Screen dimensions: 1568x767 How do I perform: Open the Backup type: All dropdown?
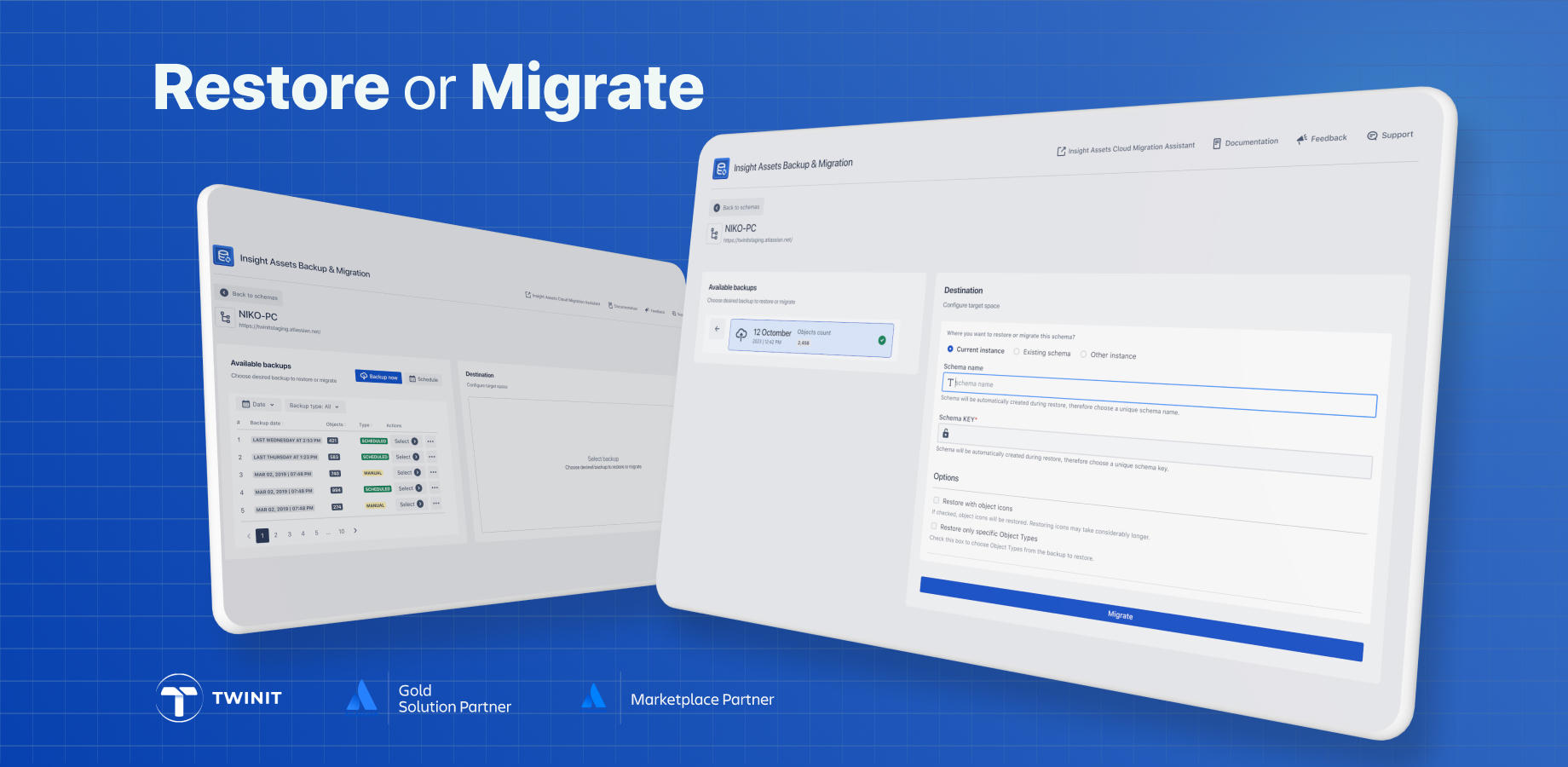pos(314,407)
